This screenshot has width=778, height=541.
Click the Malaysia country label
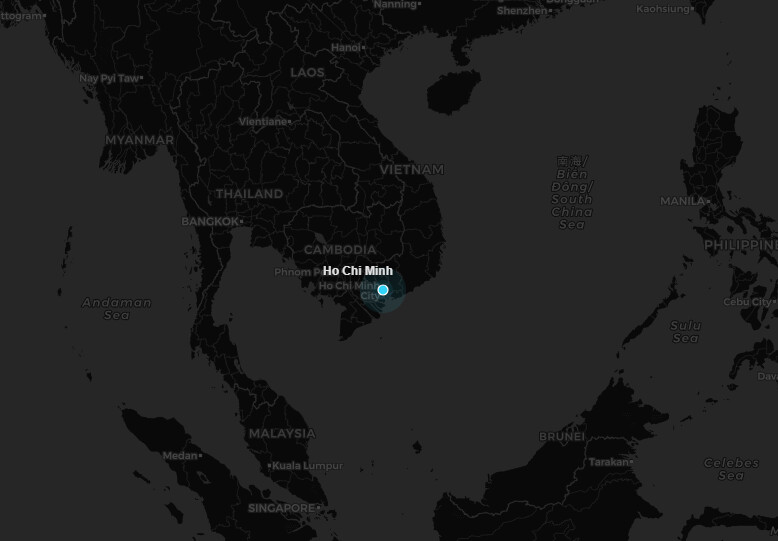[x=281, y=434]
